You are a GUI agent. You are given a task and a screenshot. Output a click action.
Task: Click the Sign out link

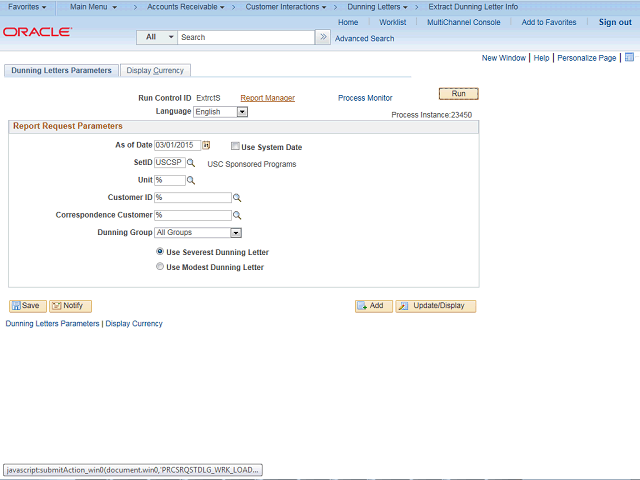(615, 22)
